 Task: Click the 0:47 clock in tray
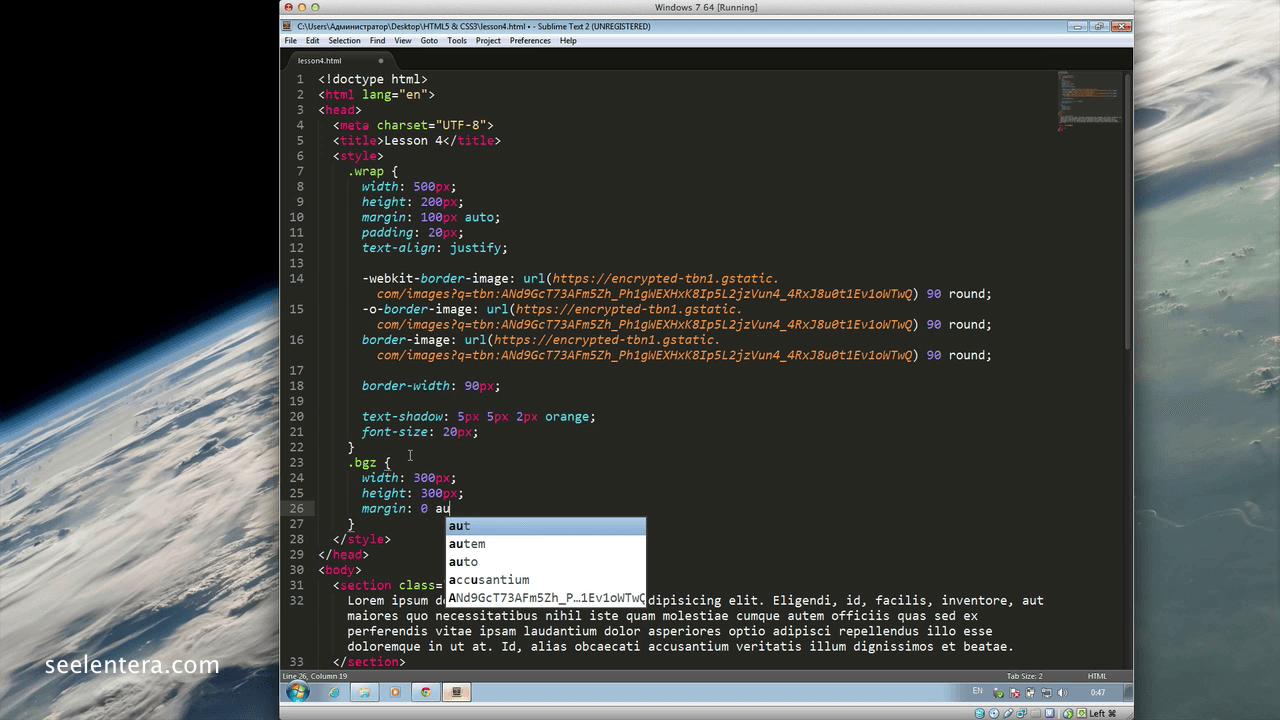pos(1097,692)
